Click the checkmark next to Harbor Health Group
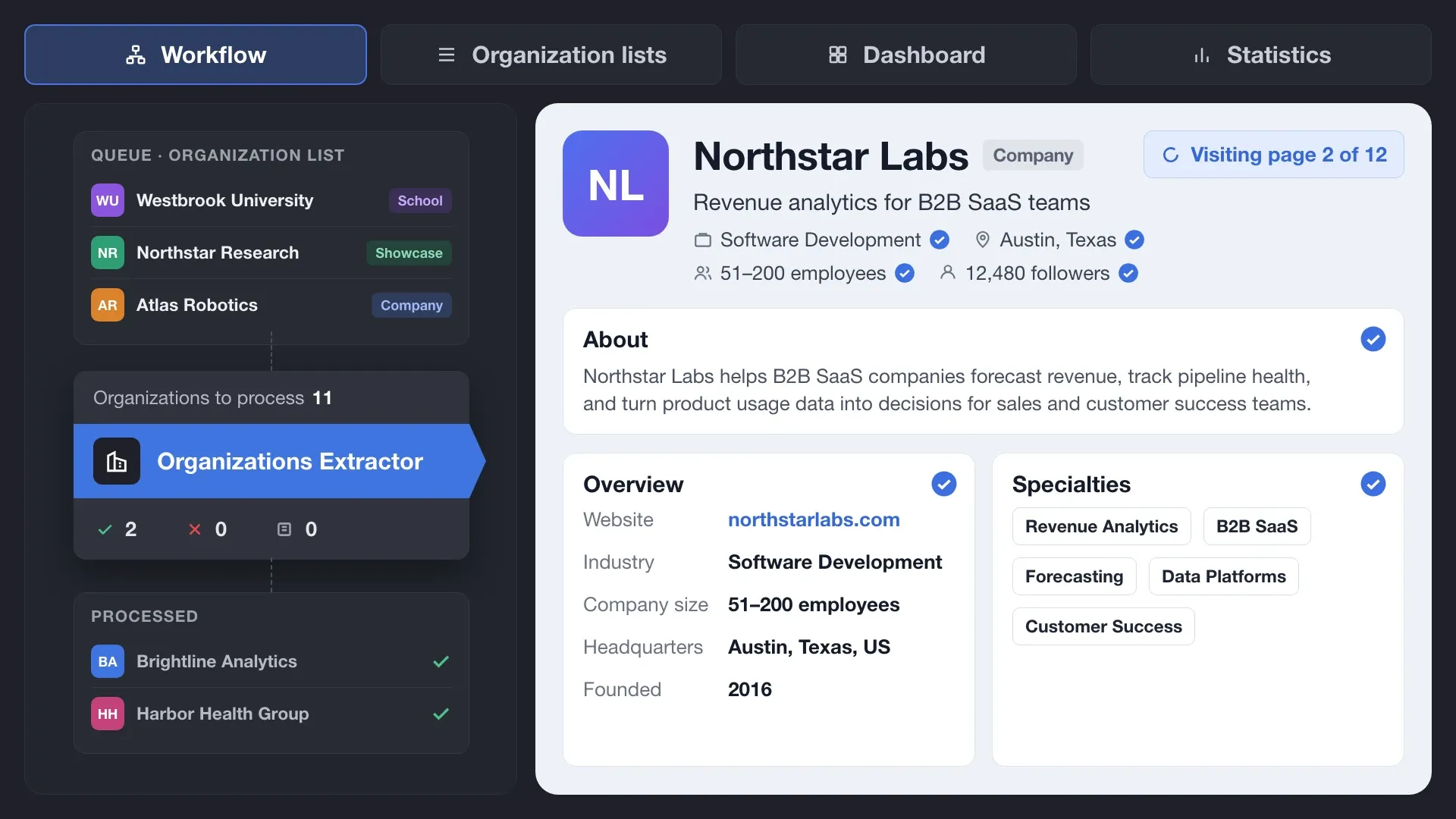 pyautogui.click(x=441, y=714)
